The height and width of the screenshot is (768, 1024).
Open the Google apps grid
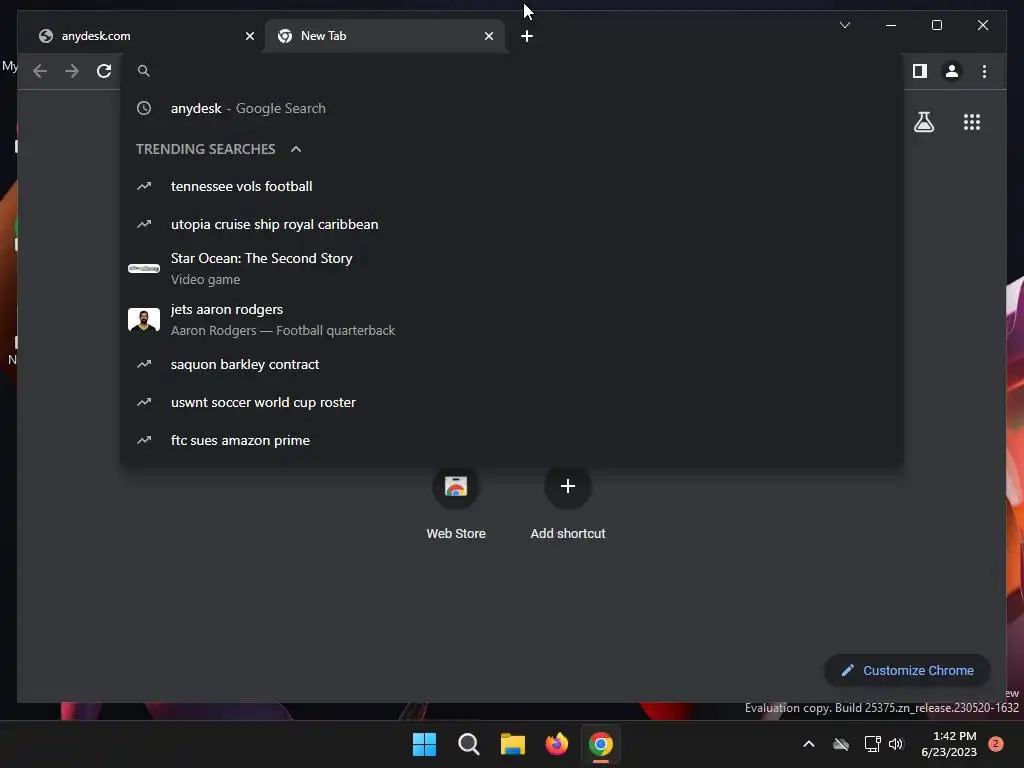point(972,122)
